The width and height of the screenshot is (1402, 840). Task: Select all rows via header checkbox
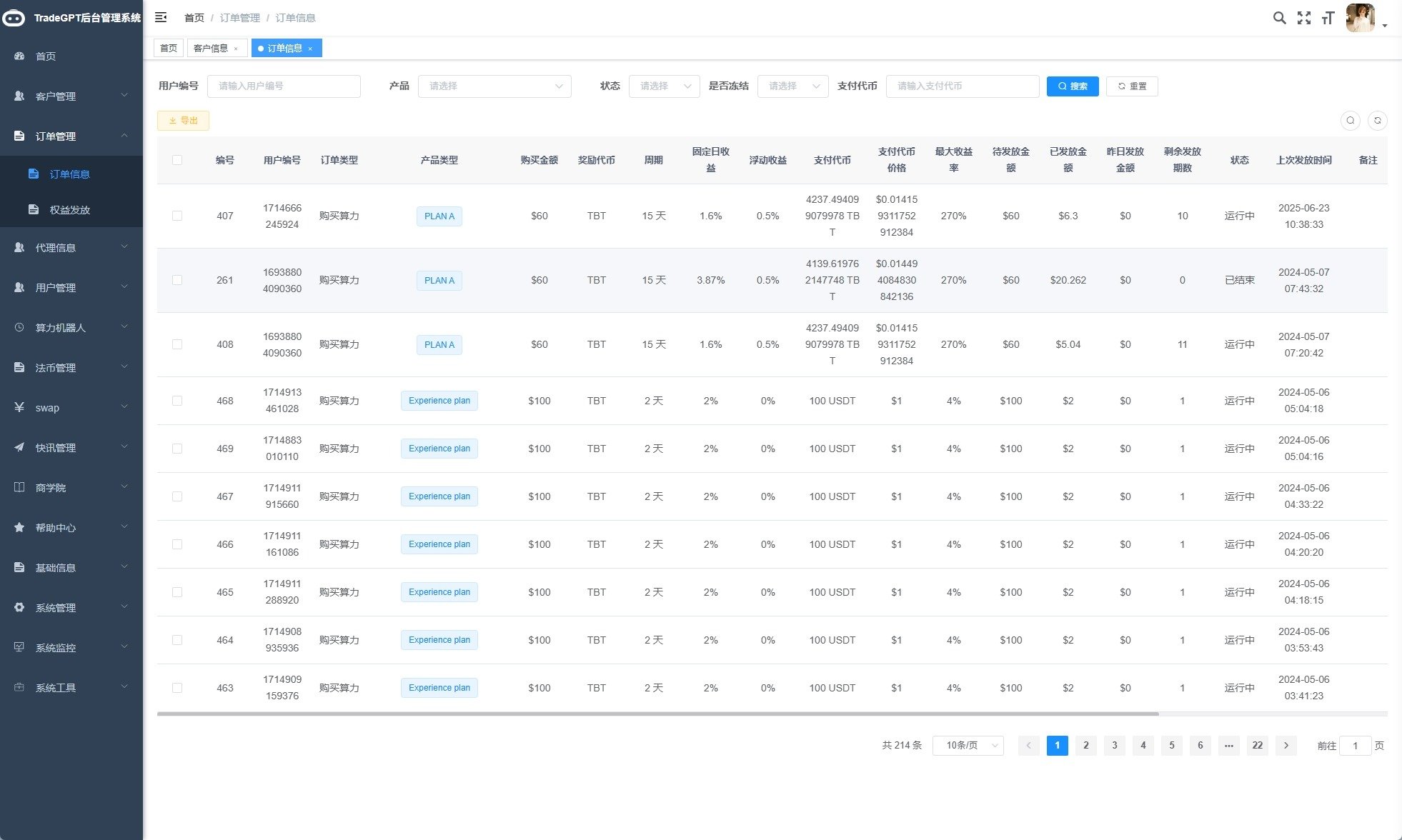pos(177,160)
